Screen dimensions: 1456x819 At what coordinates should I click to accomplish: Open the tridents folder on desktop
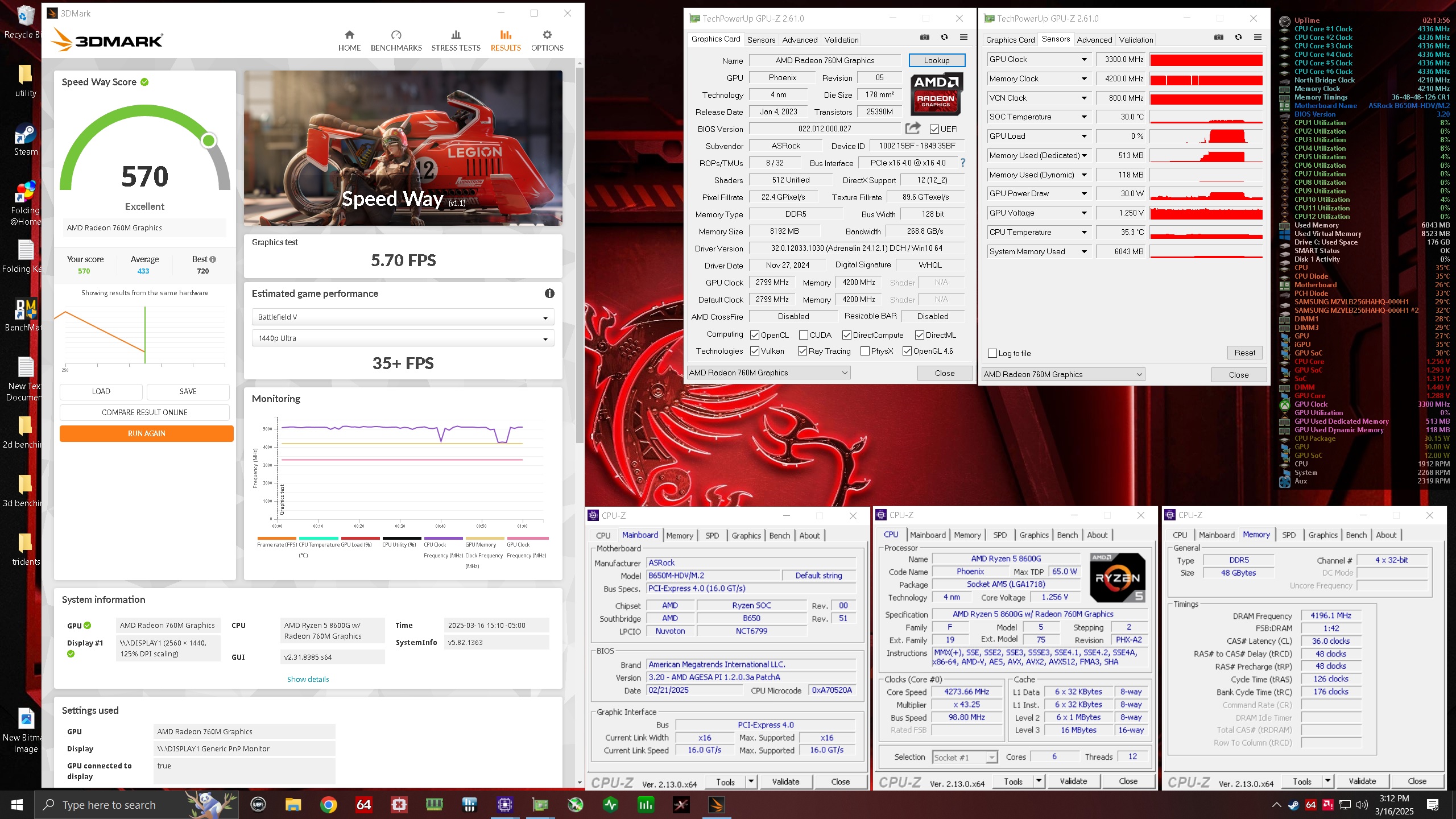point(26,549)
